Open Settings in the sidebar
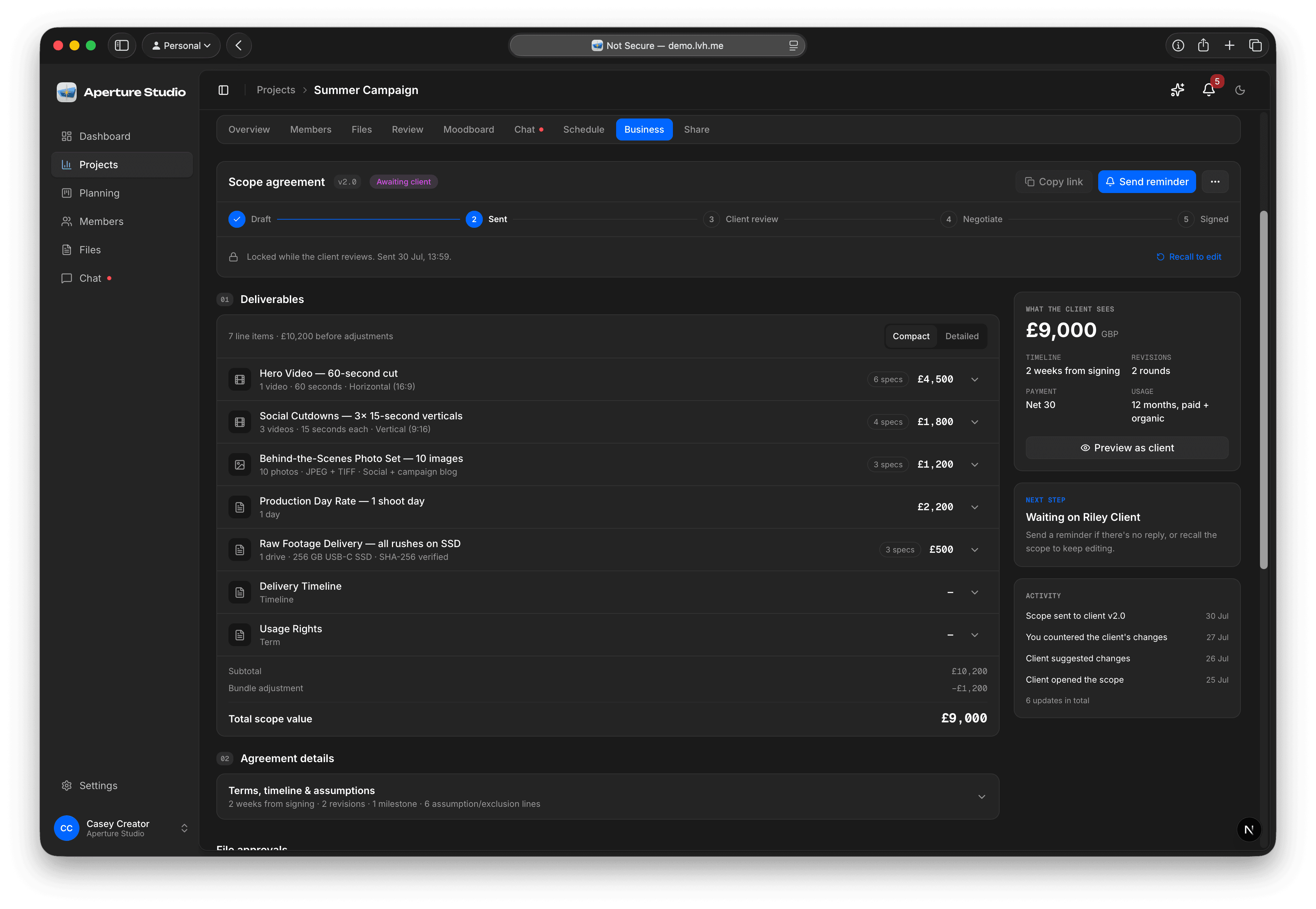 tap(121, 786)
